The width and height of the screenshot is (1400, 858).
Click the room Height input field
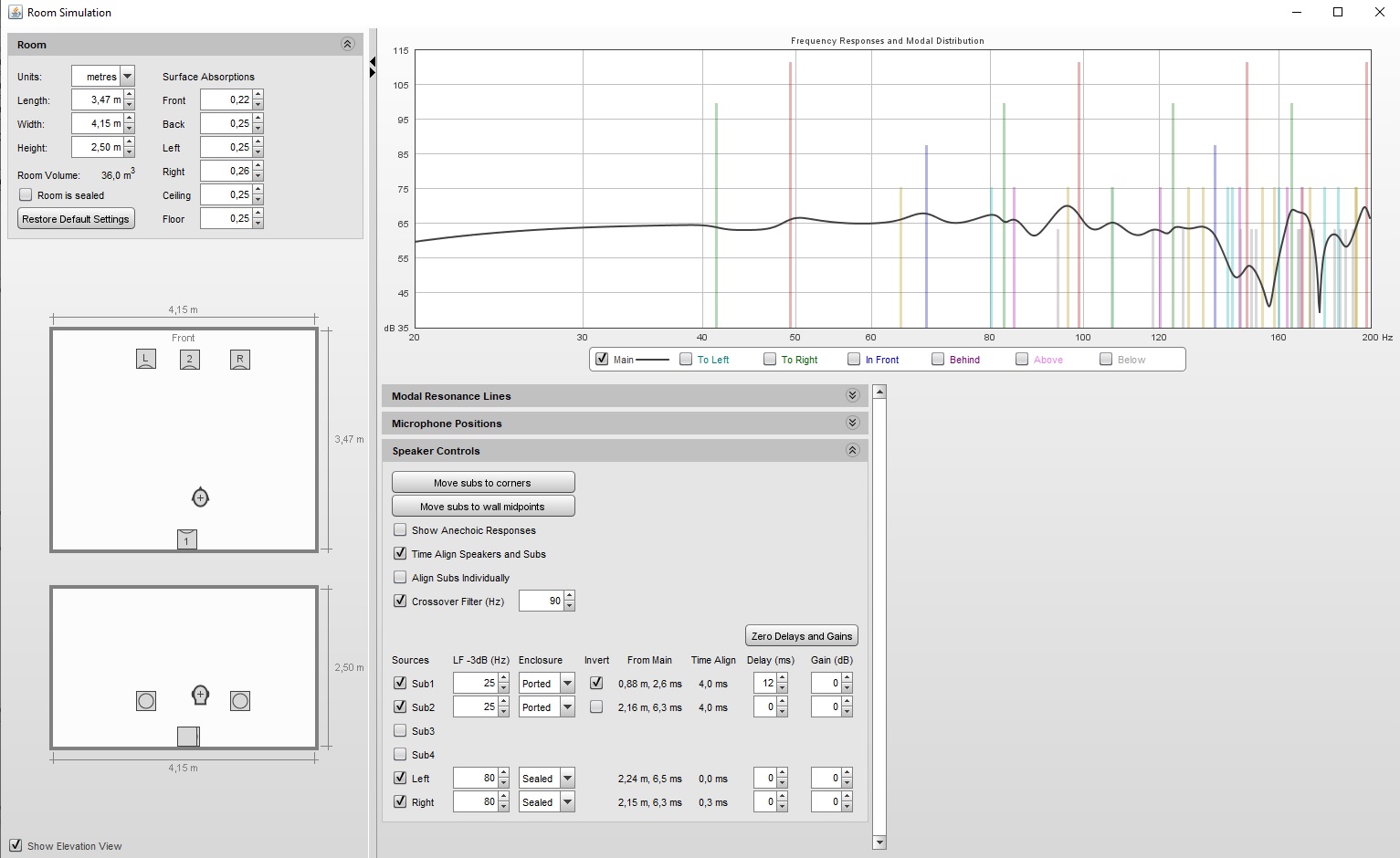[x=98, y=147]
